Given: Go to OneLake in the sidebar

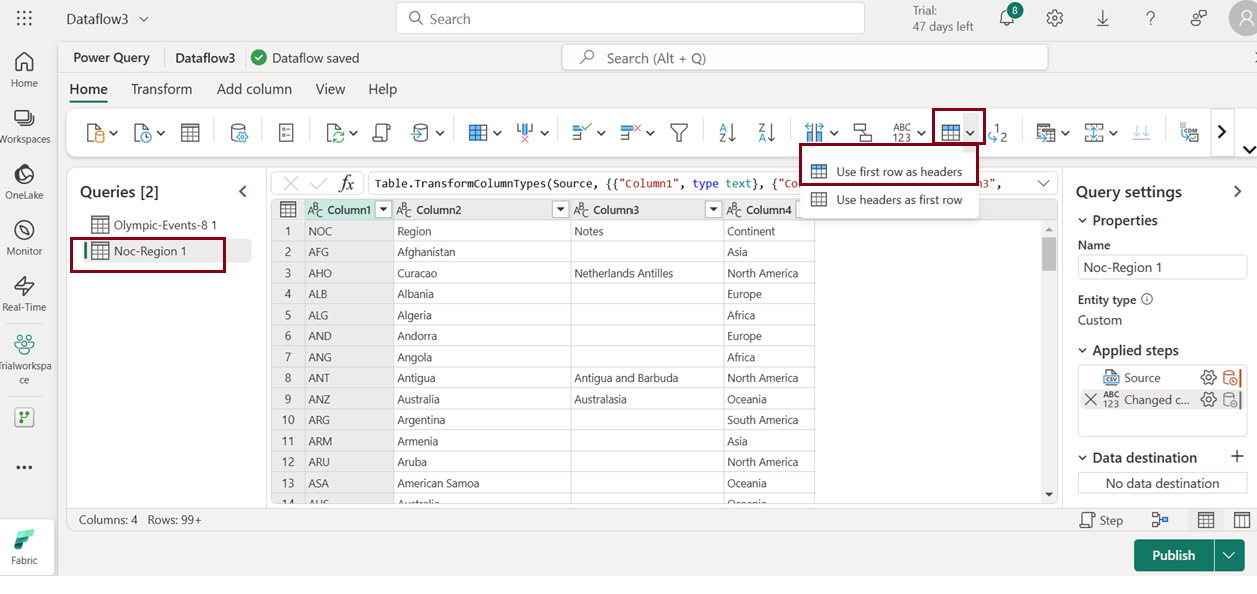Looking at the screenshot, I should pos(24,182).
